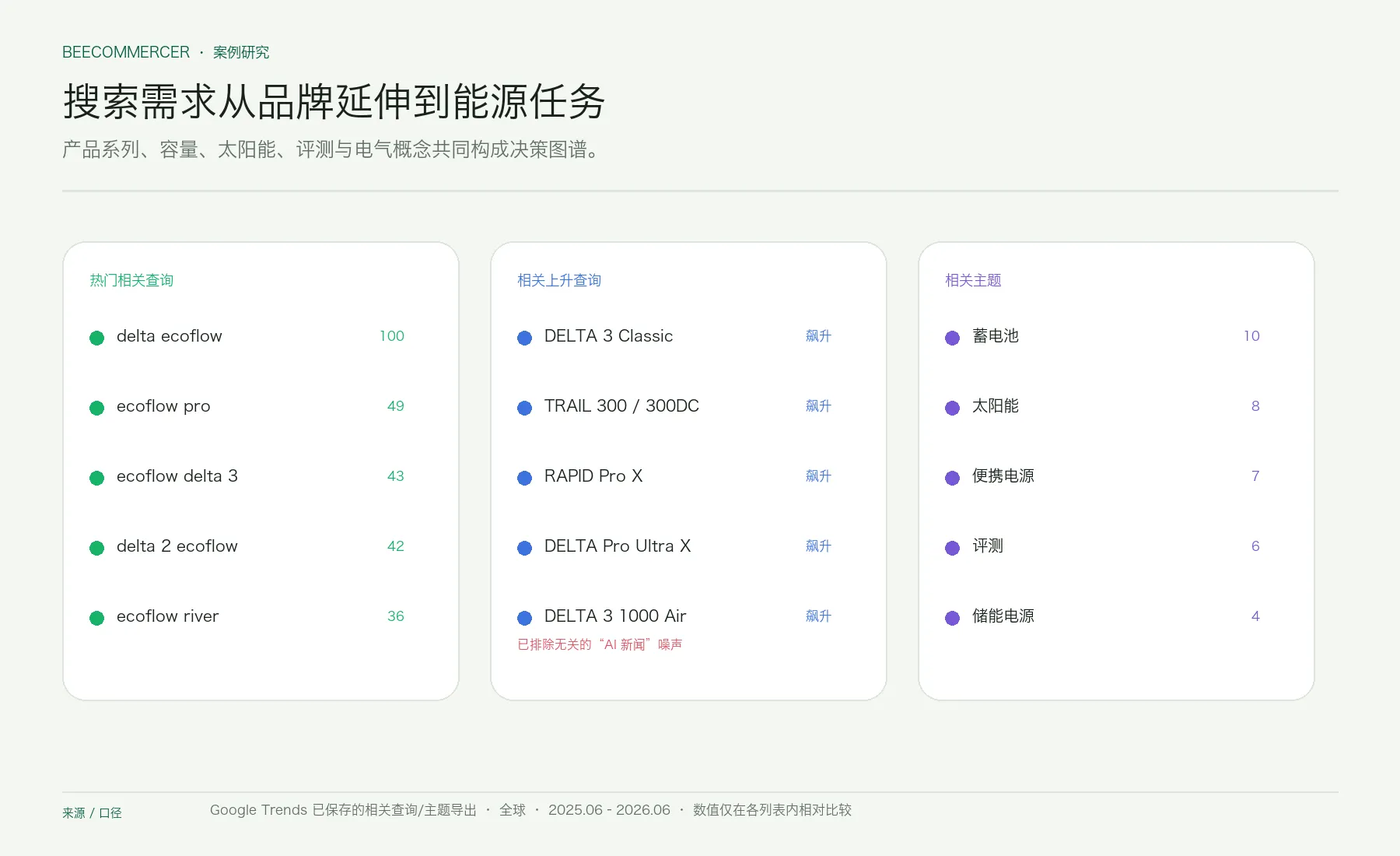Click the purple dot beside 蓄电池

click(952, 338)
